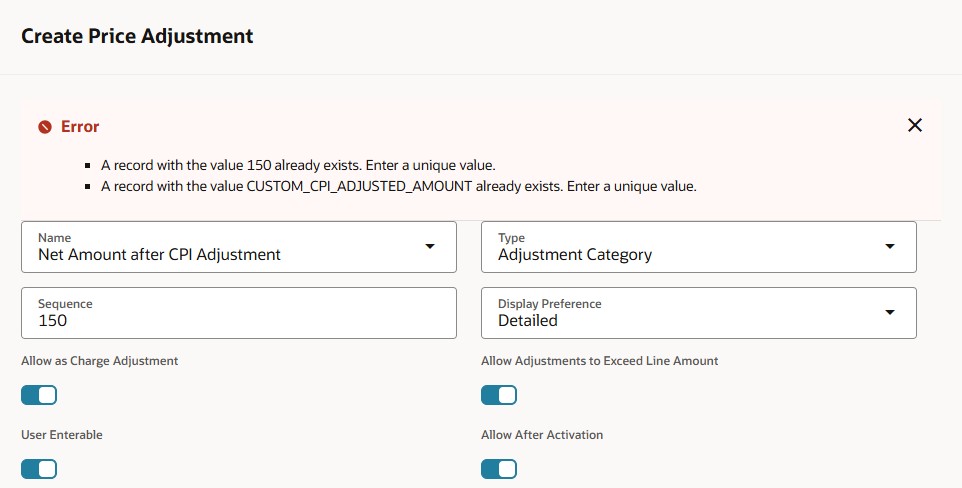Disable the User Enterable switch
Viewport: 962px width, 488px height.
click(39, 469)
